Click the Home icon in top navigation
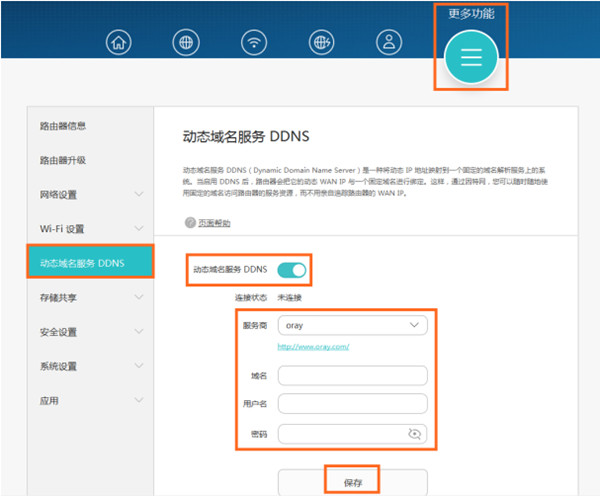This screenshot has height=496, width=600. coord(120,42)
